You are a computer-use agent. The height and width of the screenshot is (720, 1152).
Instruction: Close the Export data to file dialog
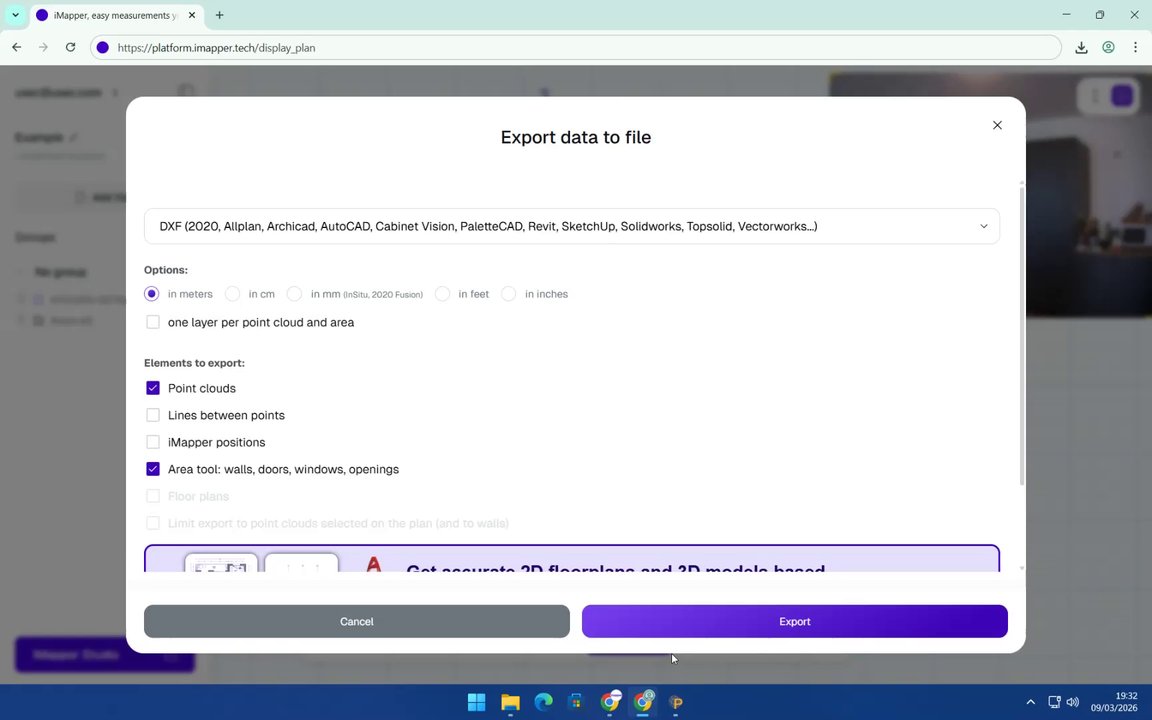(x=997, y=125)
